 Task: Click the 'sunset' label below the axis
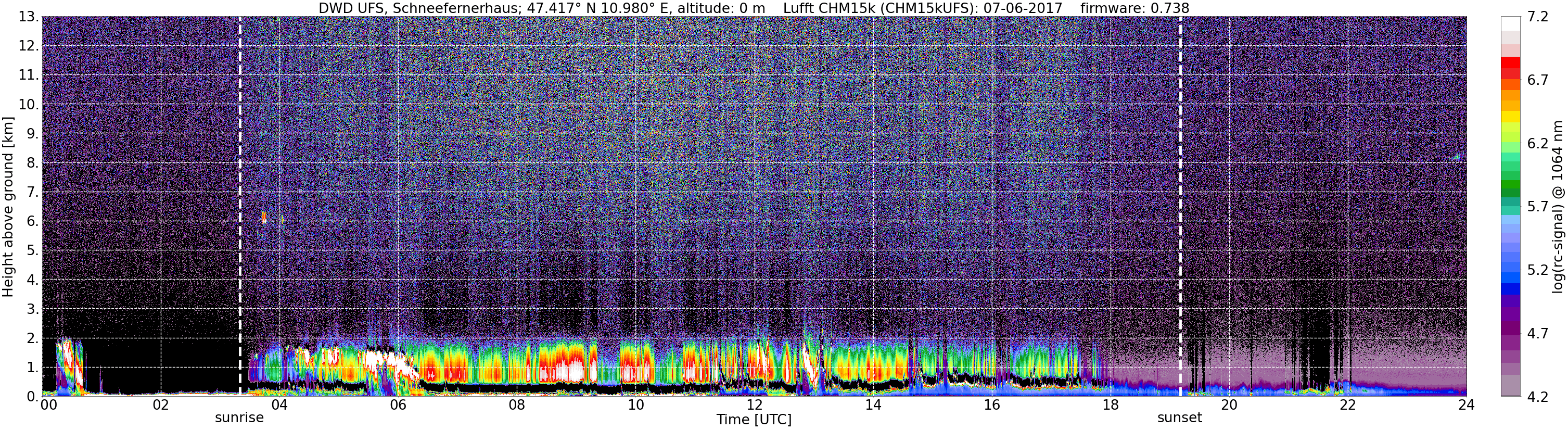point(1180,418)
